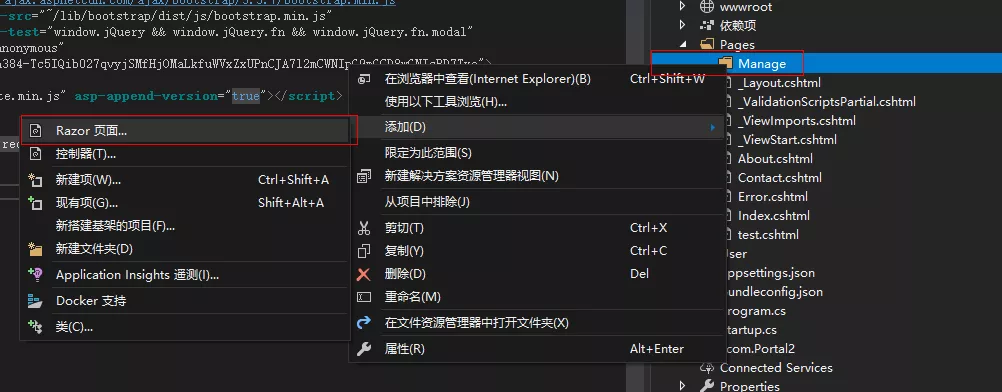1002x392 pixels.
Task: Select Contact.cshtml in the tree
Action: point(780,178)
